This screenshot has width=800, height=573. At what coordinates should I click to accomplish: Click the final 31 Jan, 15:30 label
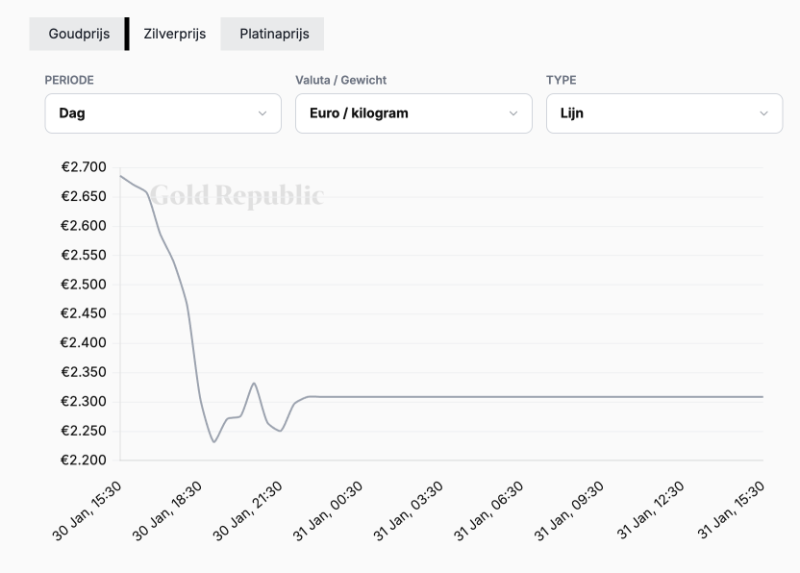732,508
